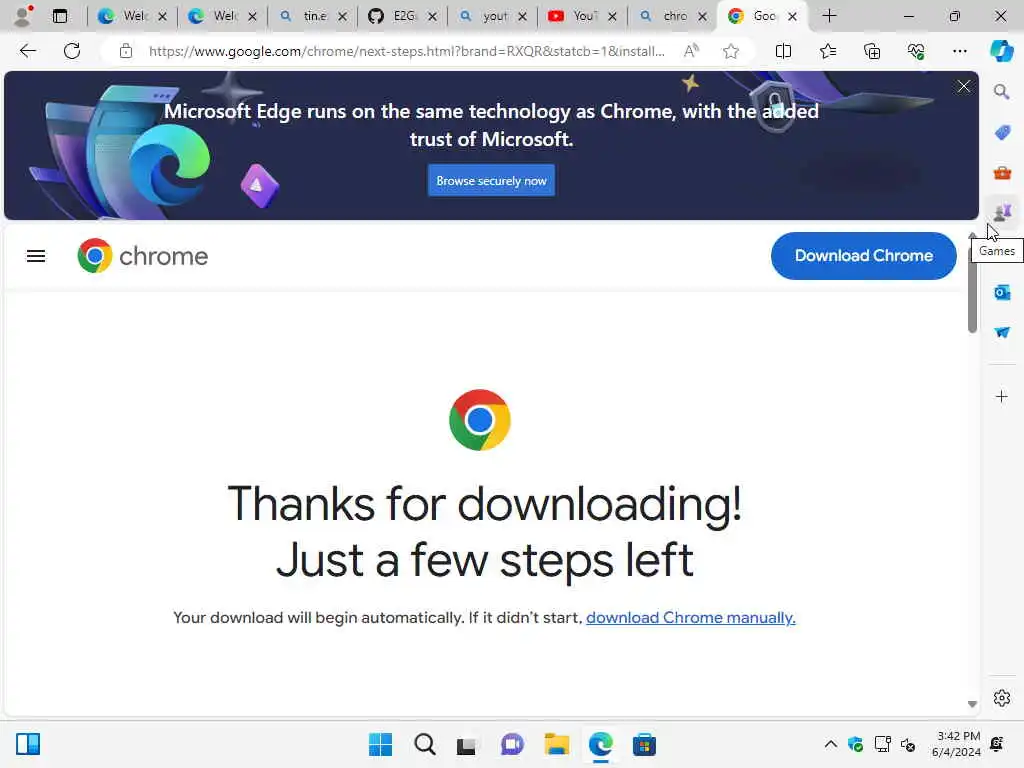1024x768 pixels.
Task: Open sidebar Drop paper-plane icon
Action: [1002, 332]
